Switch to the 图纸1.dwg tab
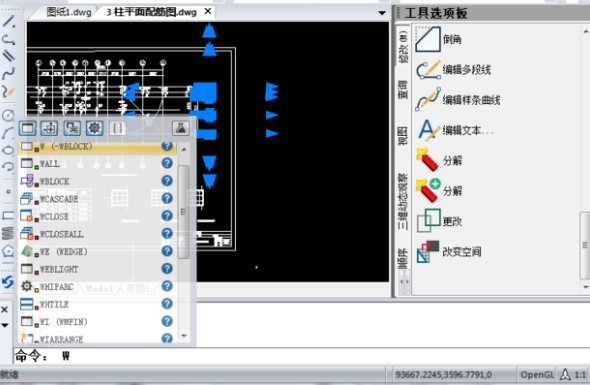Image resolution: width=590 pixels, height=385 pixels. click(x=69, y=12)
